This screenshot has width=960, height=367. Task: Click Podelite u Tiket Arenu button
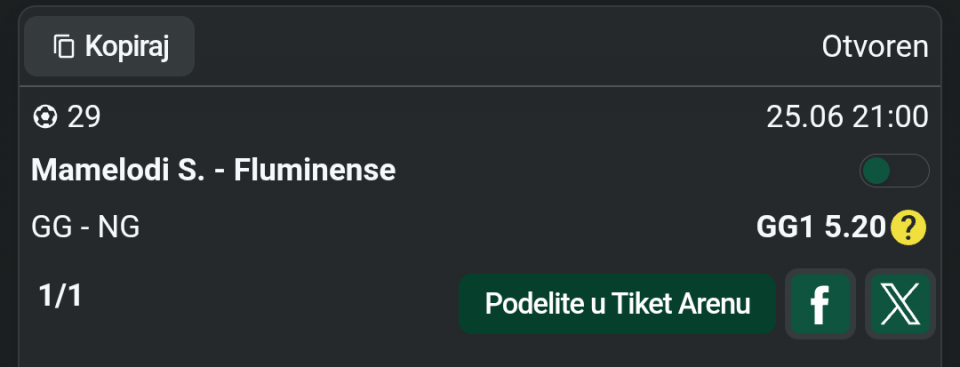617,304
